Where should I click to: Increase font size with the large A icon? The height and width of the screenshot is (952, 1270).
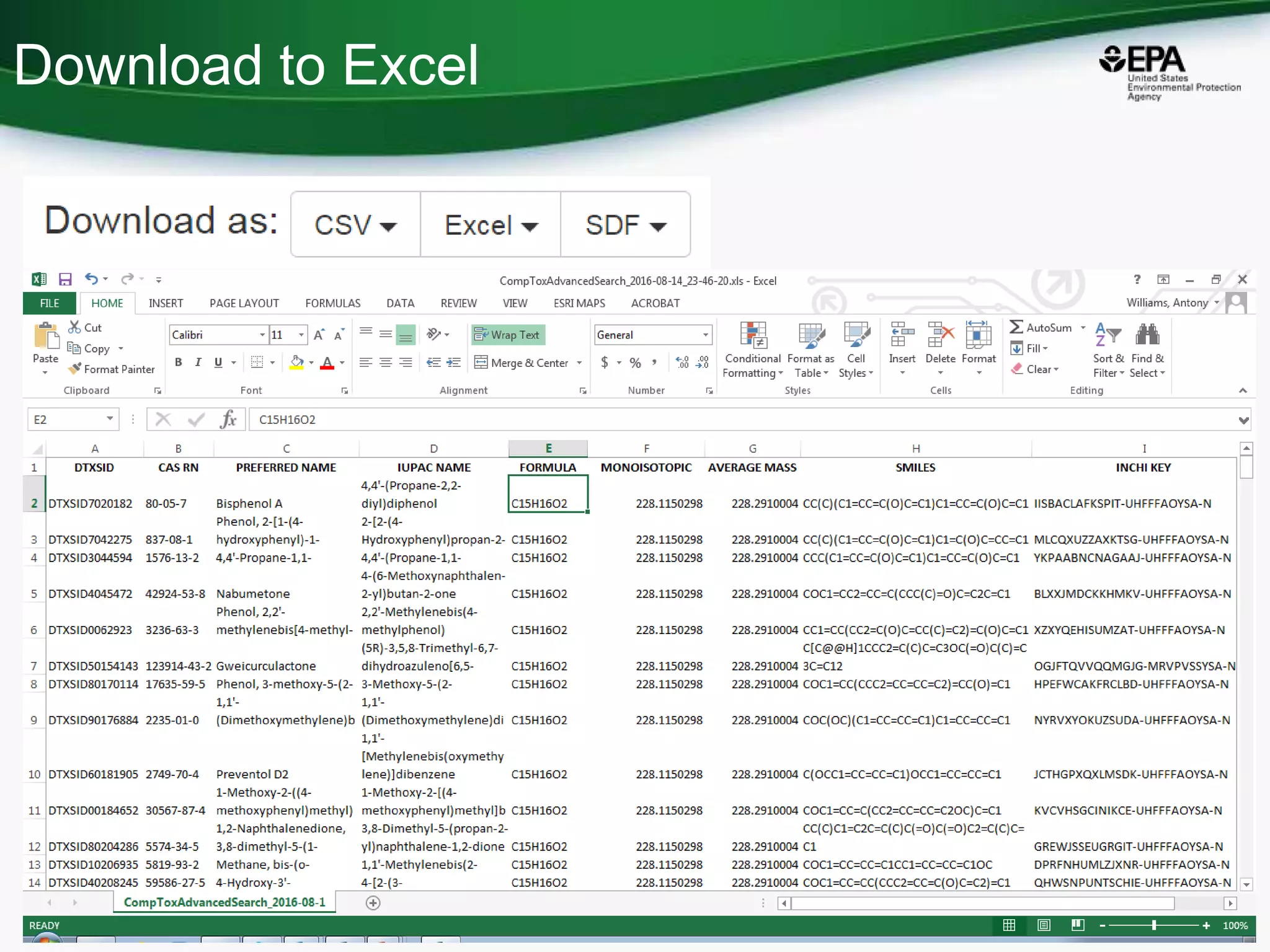pyautogui.click(x=319, y=335)
